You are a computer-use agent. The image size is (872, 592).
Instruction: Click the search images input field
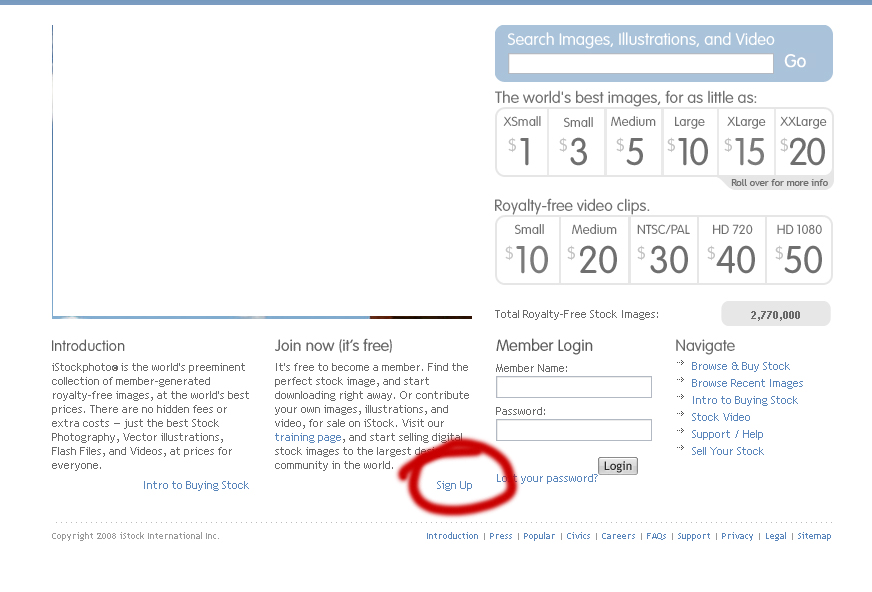point(641,63)
